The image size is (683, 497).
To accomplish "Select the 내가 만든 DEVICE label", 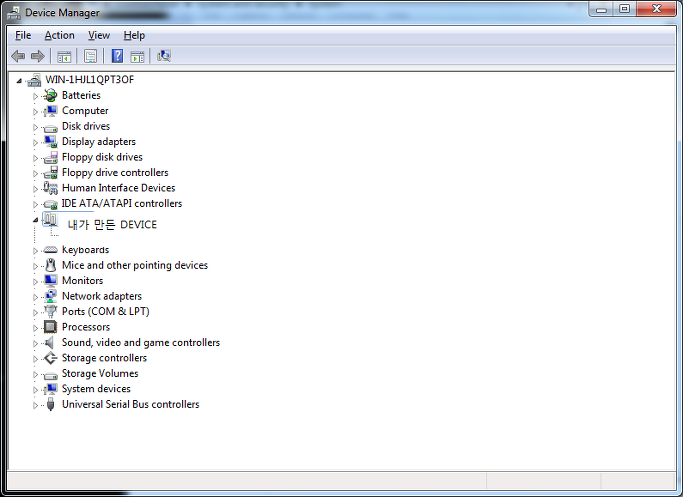I will coord(112,224).
